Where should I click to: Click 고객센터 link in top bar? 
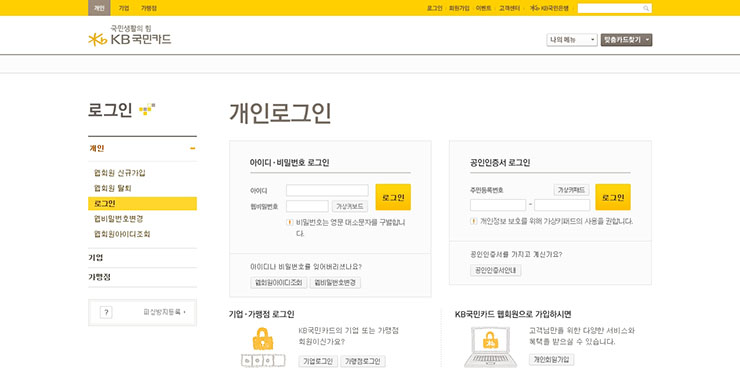[x=509, y=8]
